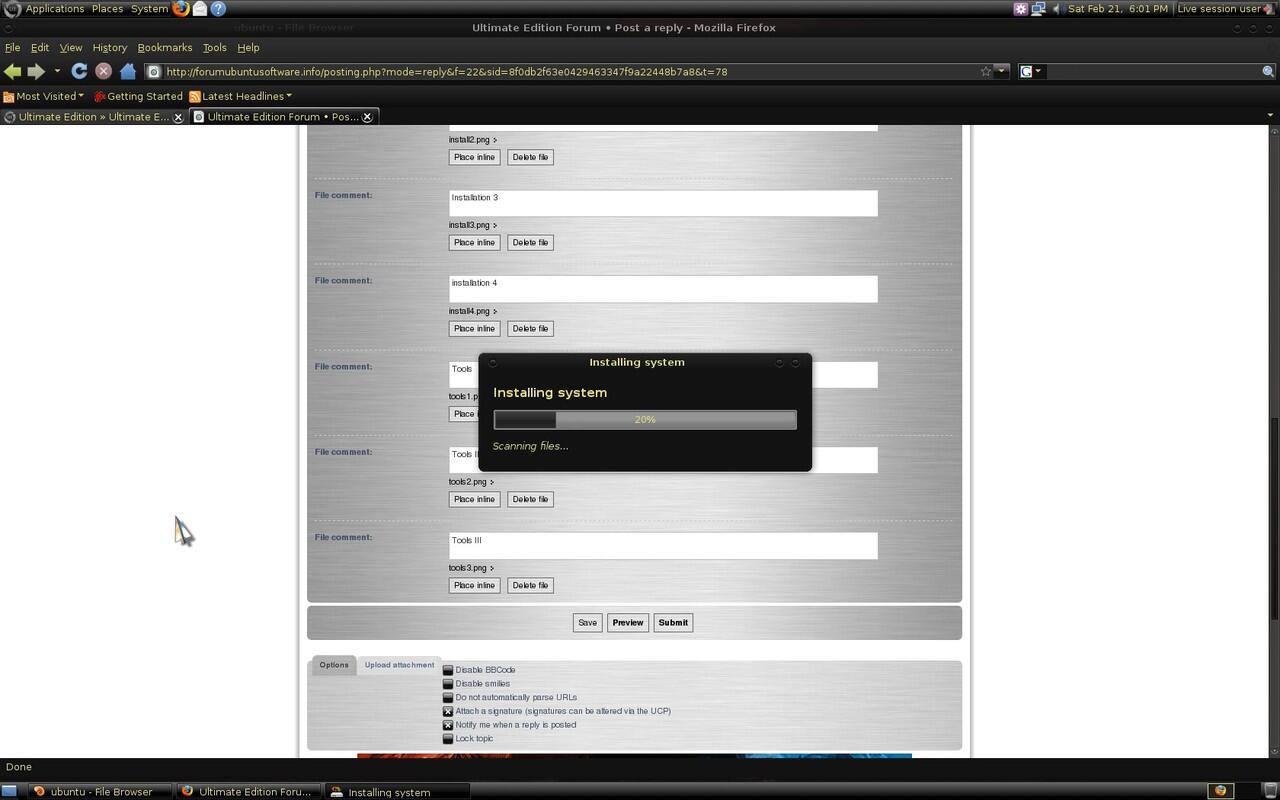1280x800 pixels.
Task: Submit the forum reply
Action: click(673, 622)
